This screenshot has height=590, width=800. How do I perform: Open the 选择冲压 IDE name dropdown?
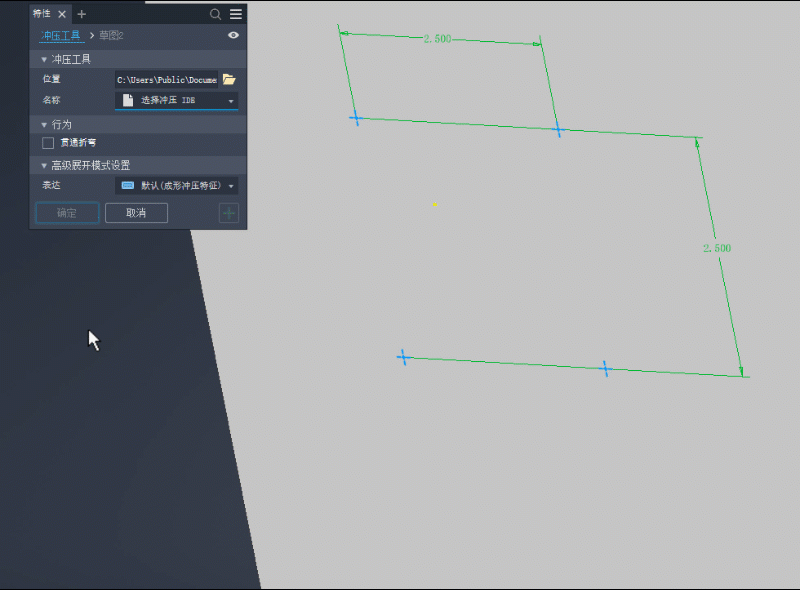click(177, 101)
